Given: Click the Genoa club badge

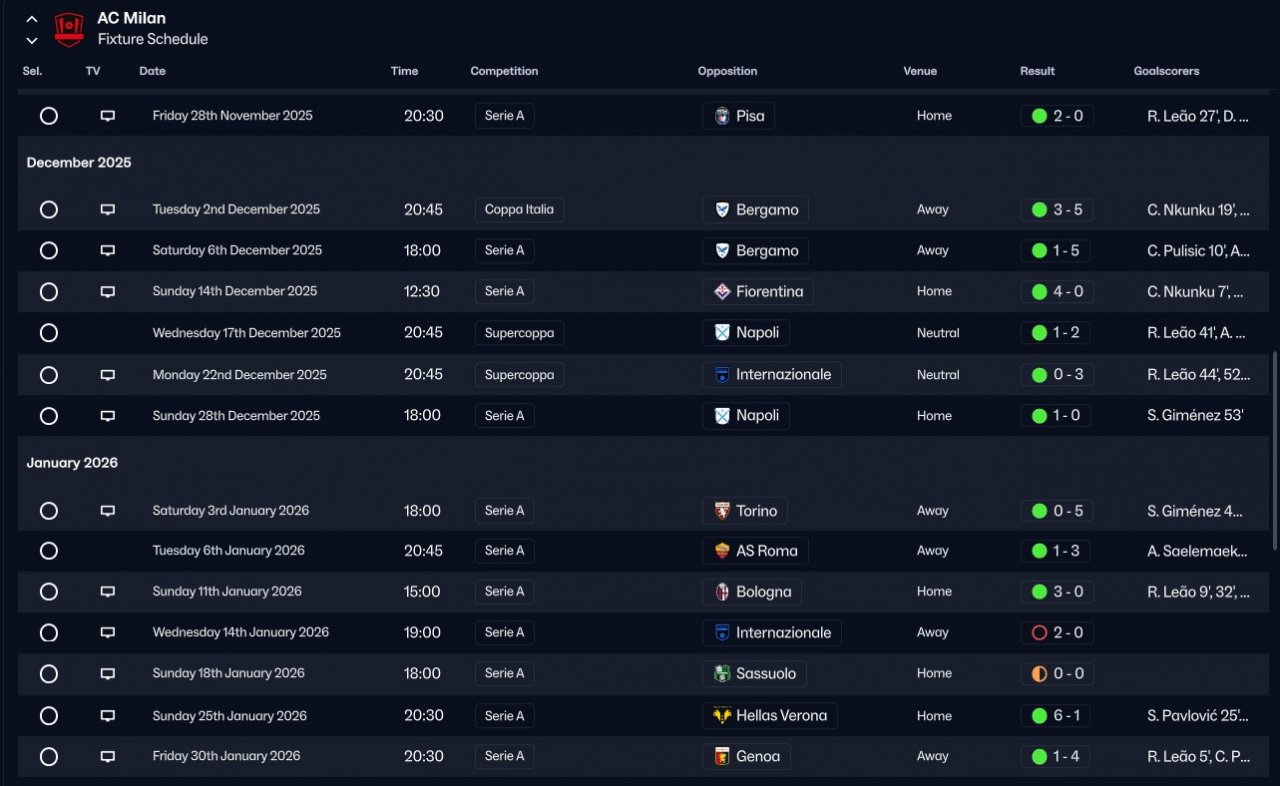Looking at the screenshot, I should click(x=722, y=757).
